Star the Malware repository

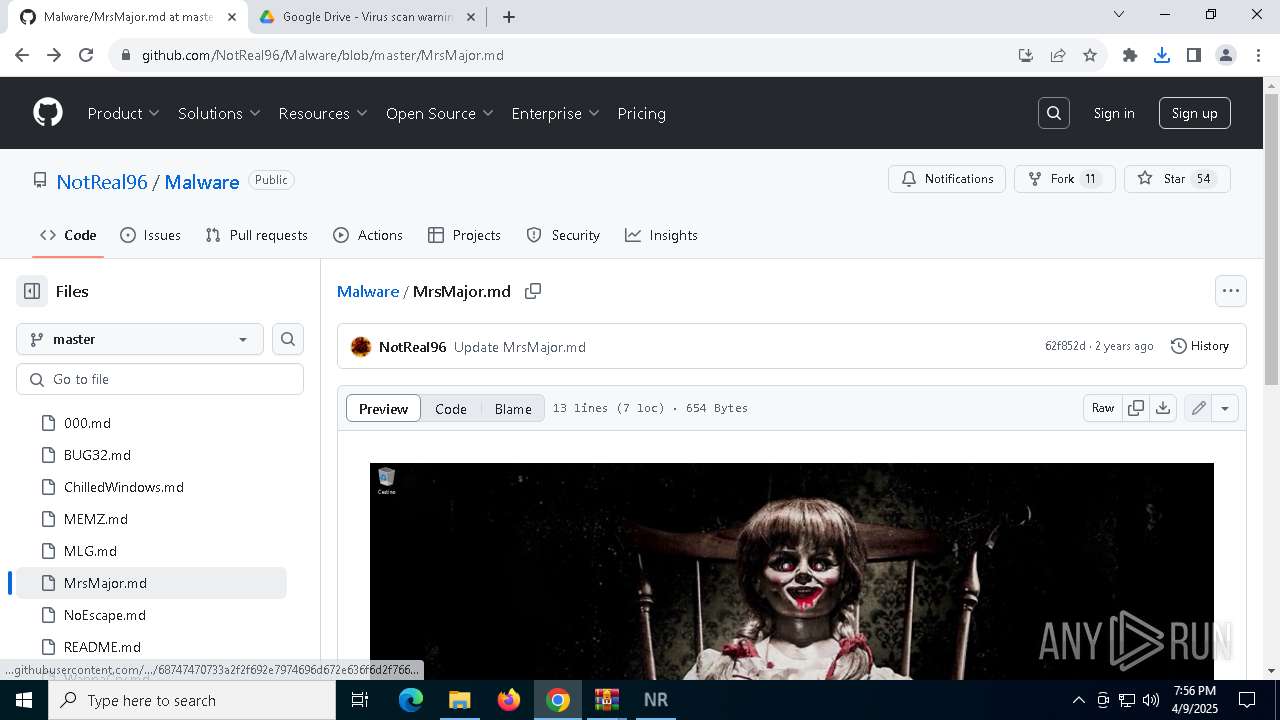point(1177,179)
